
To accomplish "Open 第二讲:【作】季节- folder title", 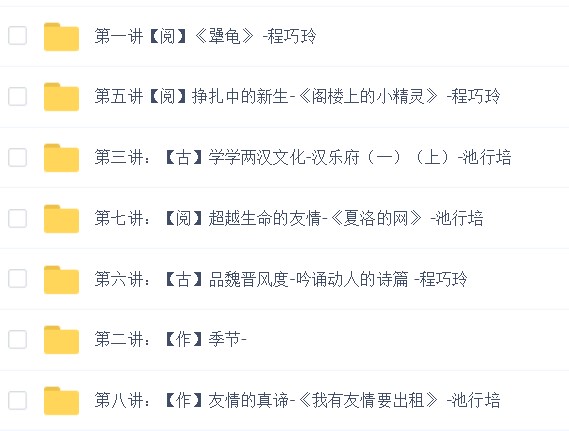I will tap(171, 340).
